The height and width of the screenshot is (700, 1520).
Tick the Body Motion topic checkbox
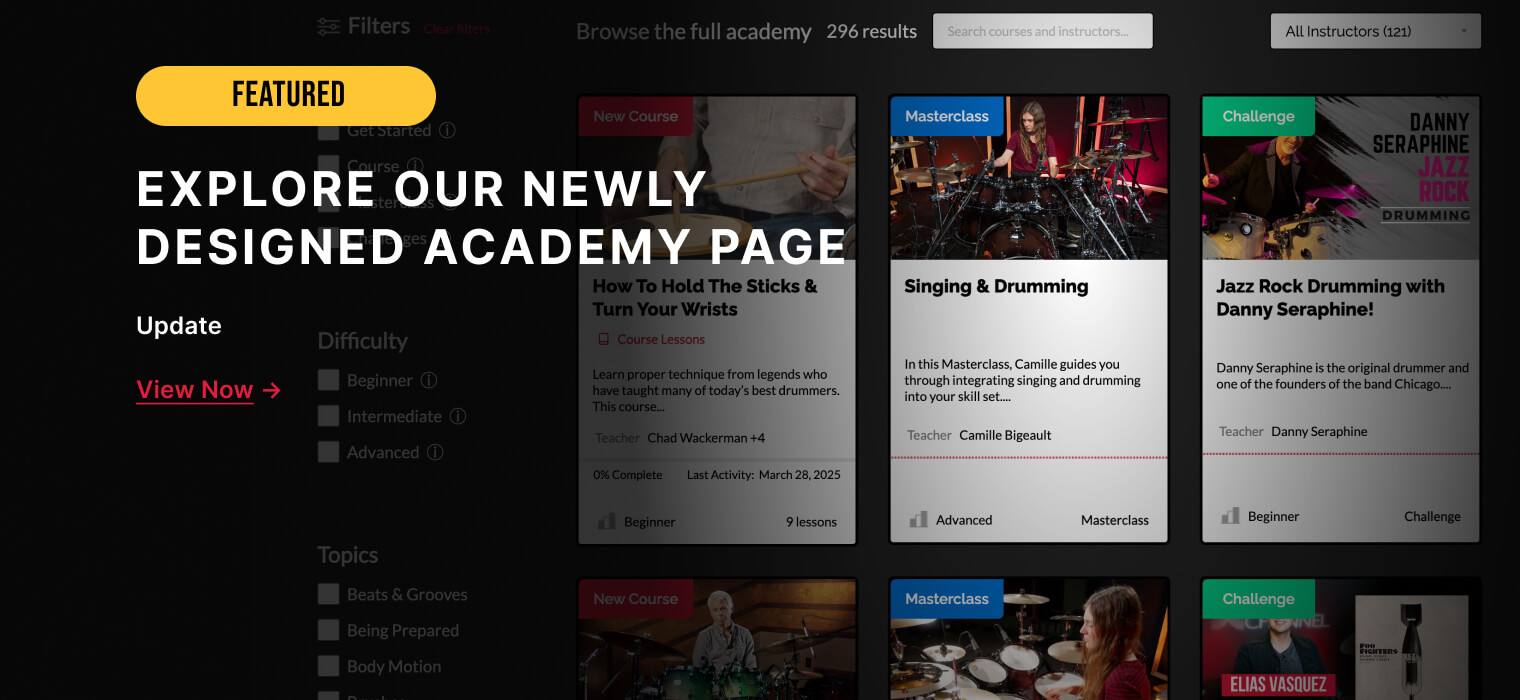click(x=328, y=666)
